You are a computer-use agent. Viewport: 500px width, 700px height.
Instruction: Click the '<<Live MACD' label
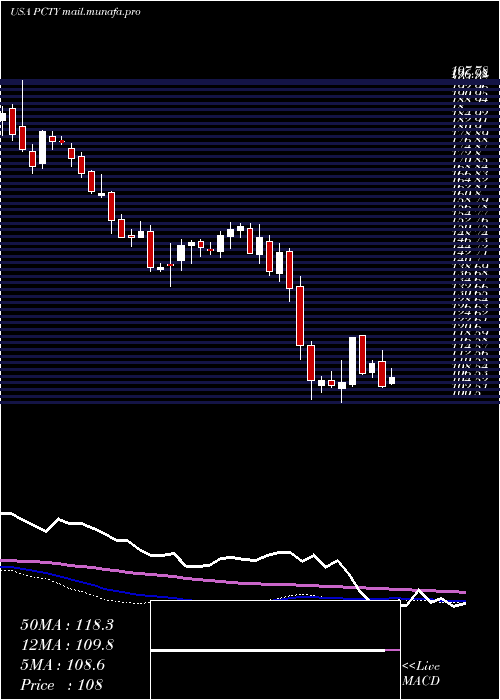click(421, 674)
